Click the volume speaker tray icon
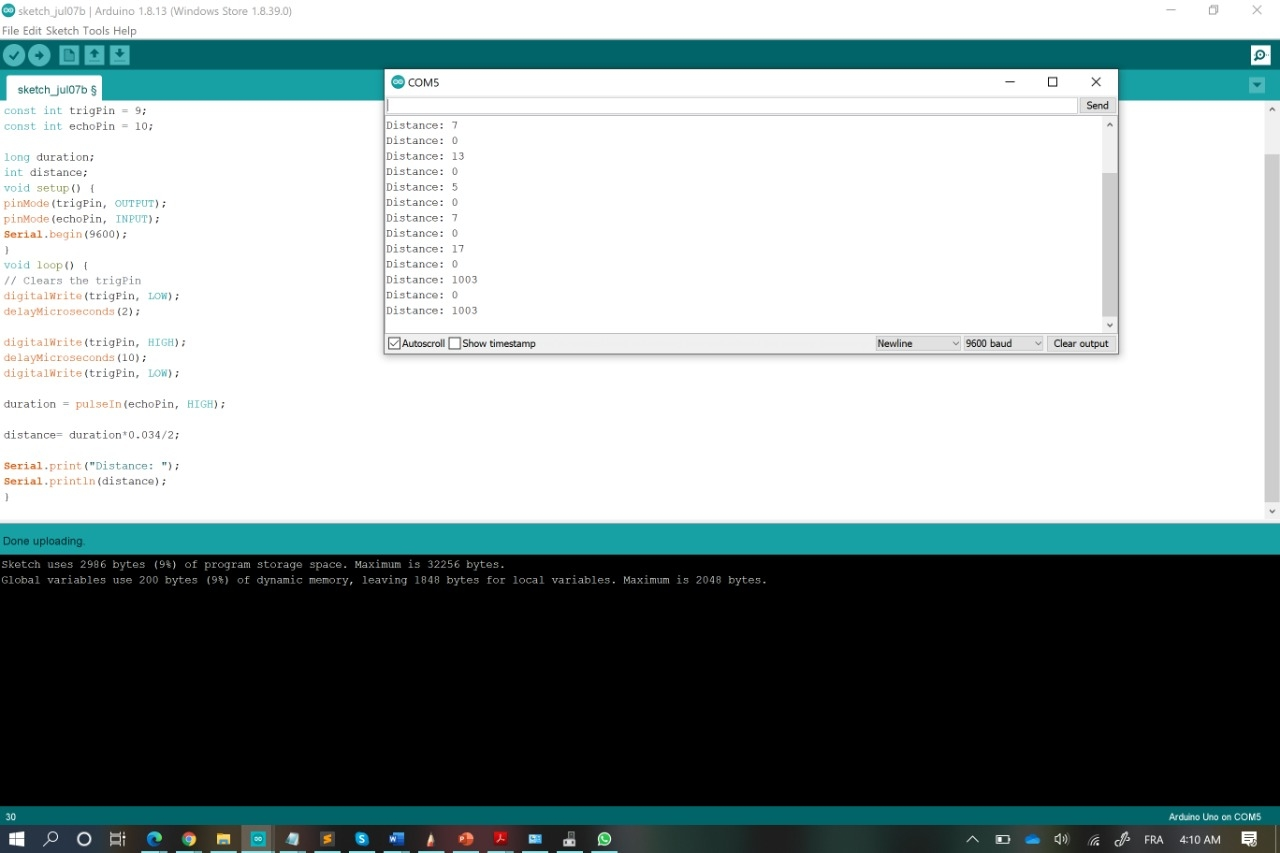Viewport: 1280px width, 853px height. tap(1062, 840)
